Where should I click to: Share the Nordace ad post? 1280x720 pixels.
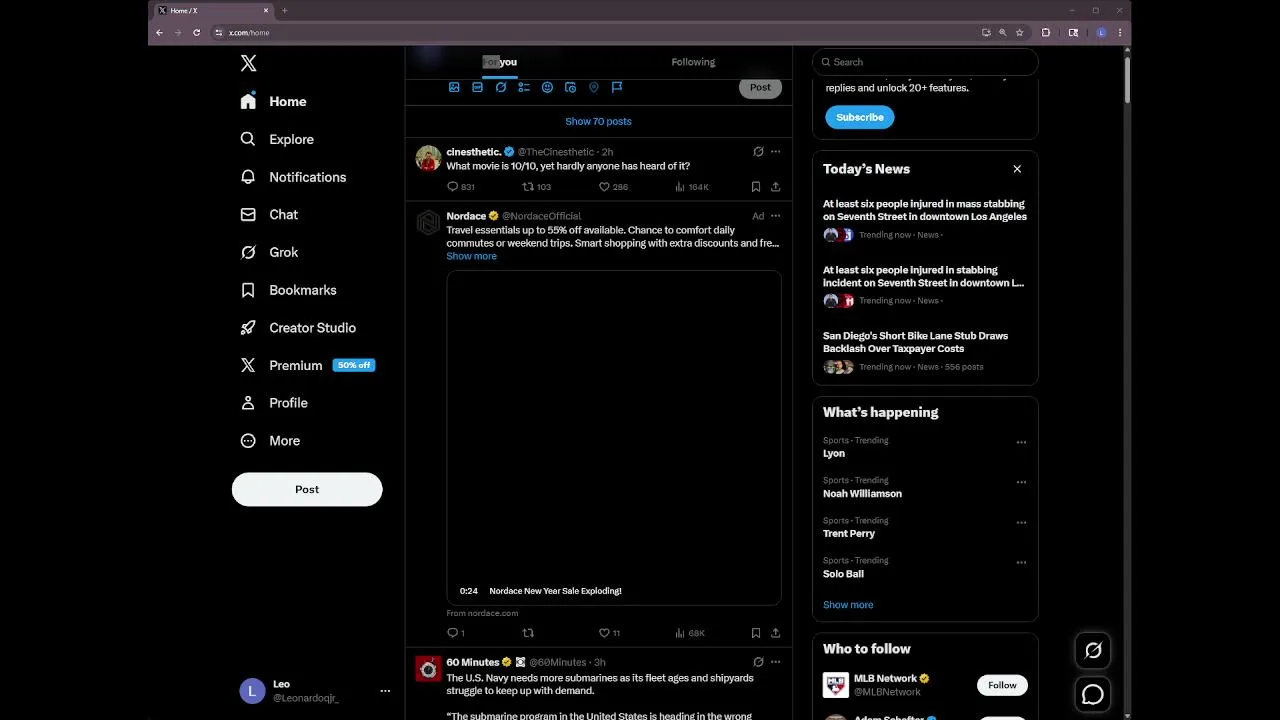coord(775,633)
